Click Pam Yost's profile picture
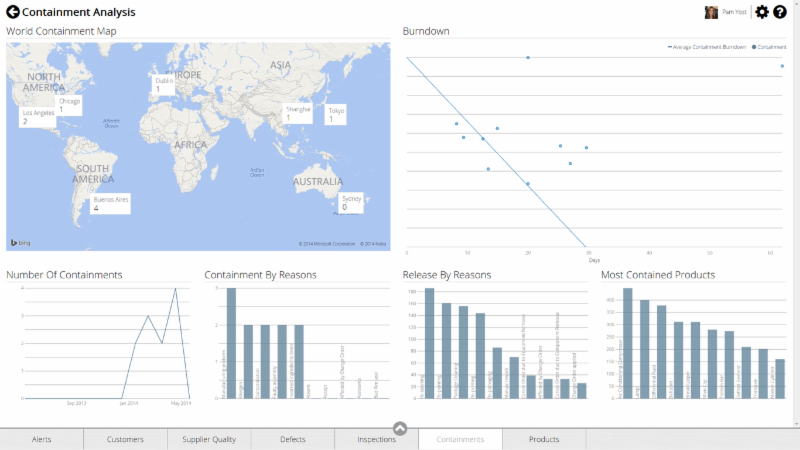Screen dimensions: 800x450 711,12
